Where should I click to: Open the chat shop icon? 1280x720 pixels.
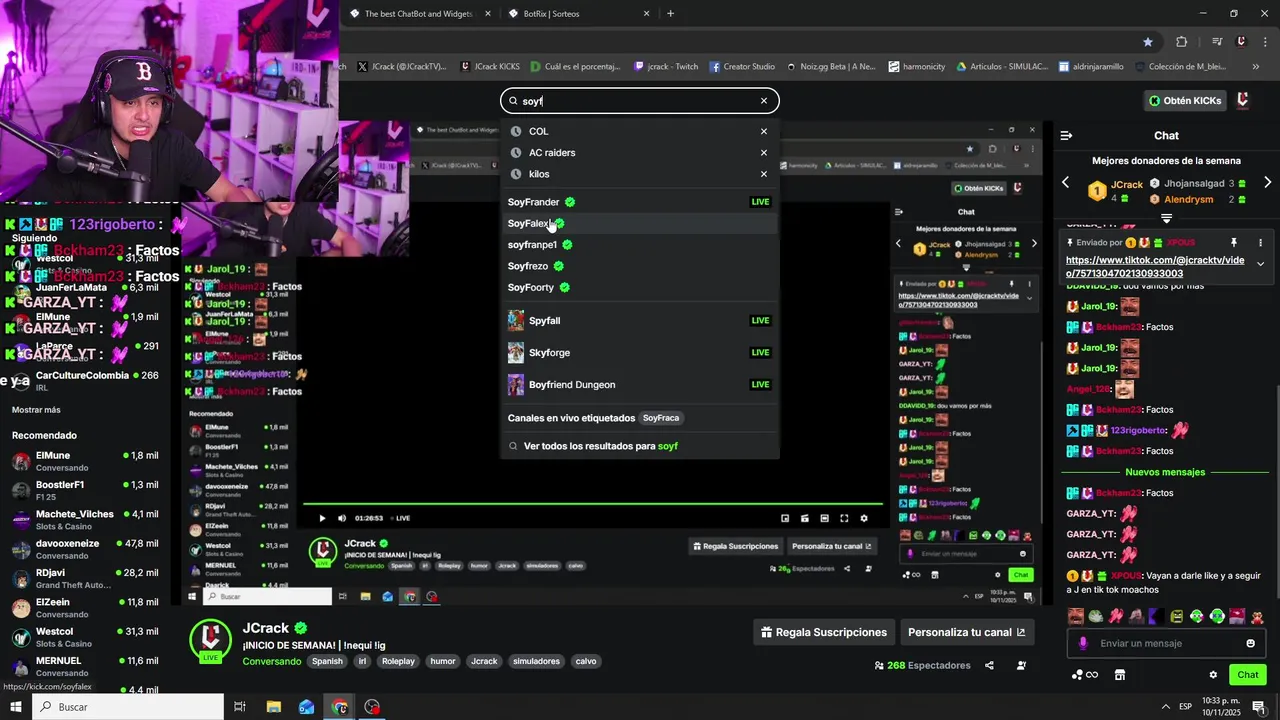click(x=1120, y=675)
